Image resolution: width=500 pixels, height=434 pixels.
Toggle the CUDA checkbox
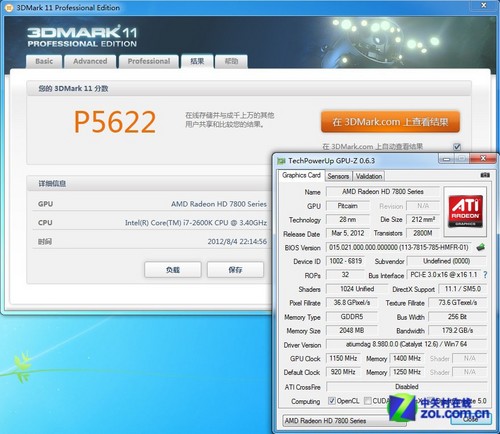368,401
